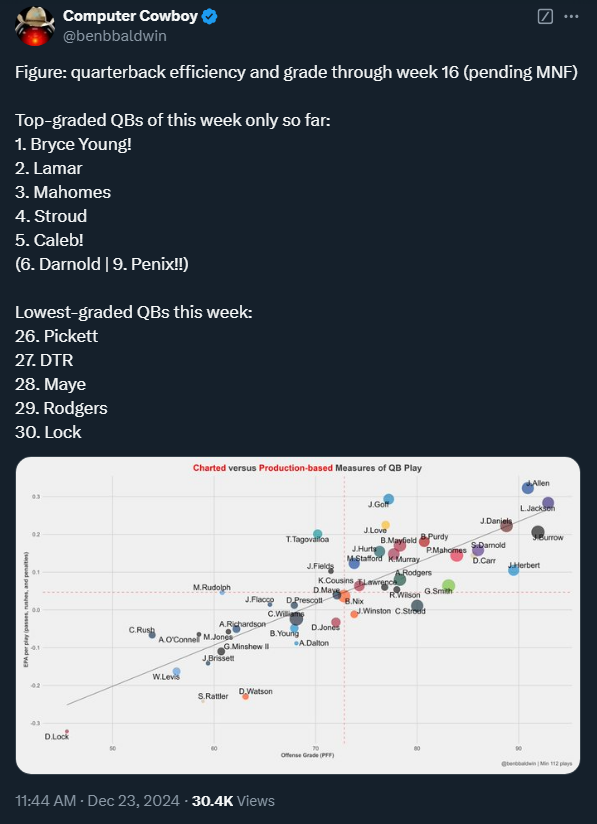Open the Grok slash icon
The image size is (597, 824).
[x=545, y=17]
